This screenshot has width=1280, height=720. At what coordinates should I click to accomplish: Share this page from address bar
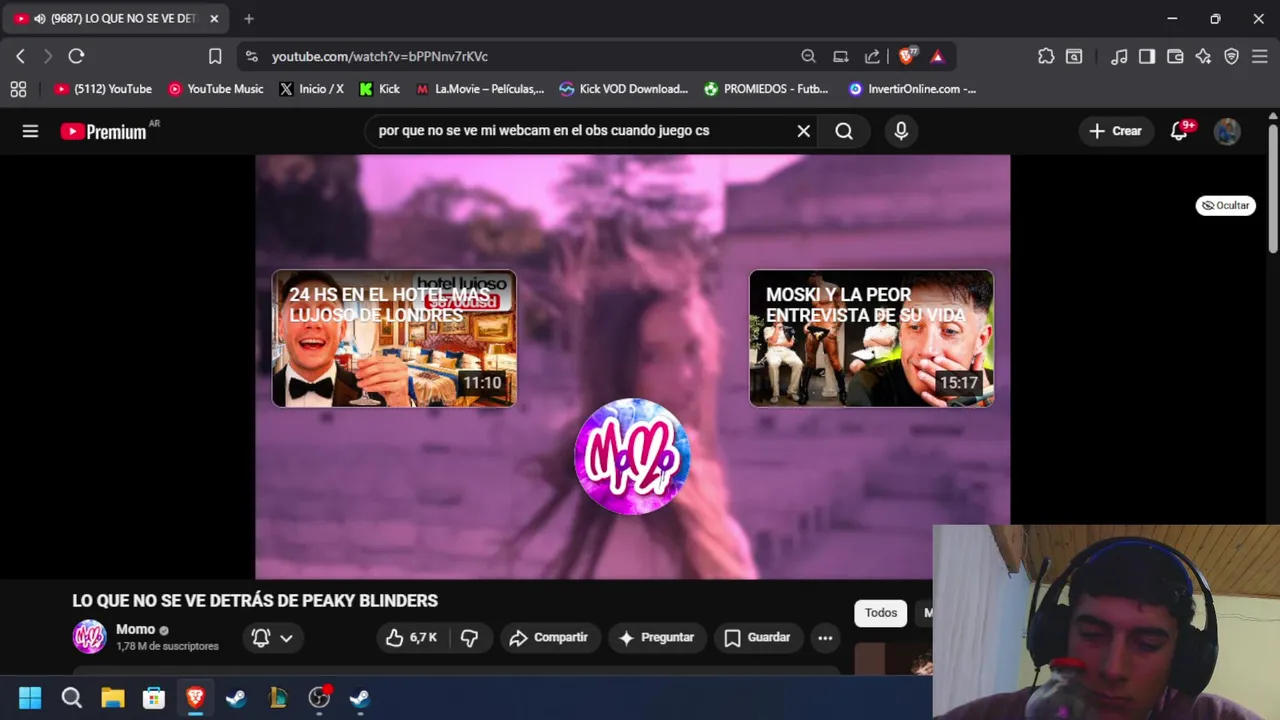(x=872, y=56)
